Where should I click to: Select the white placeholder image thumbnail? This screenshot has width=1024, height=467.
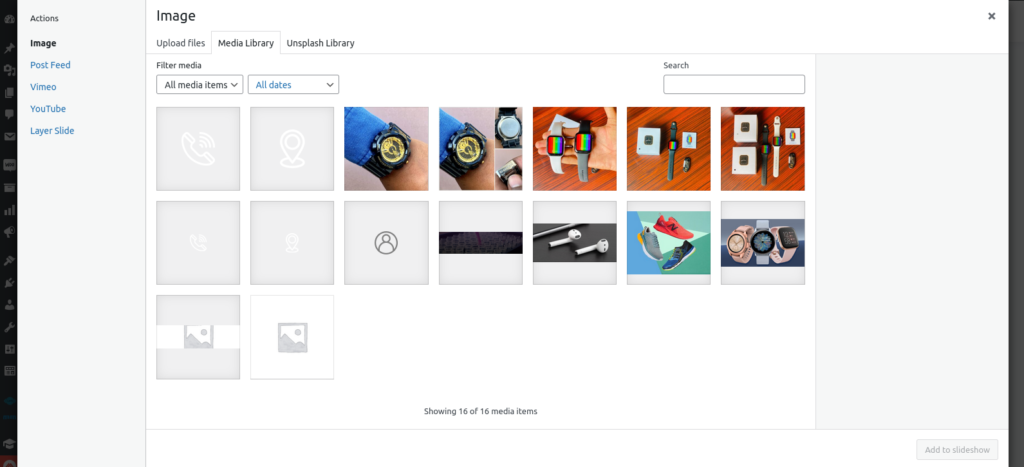tap(292, 337)
